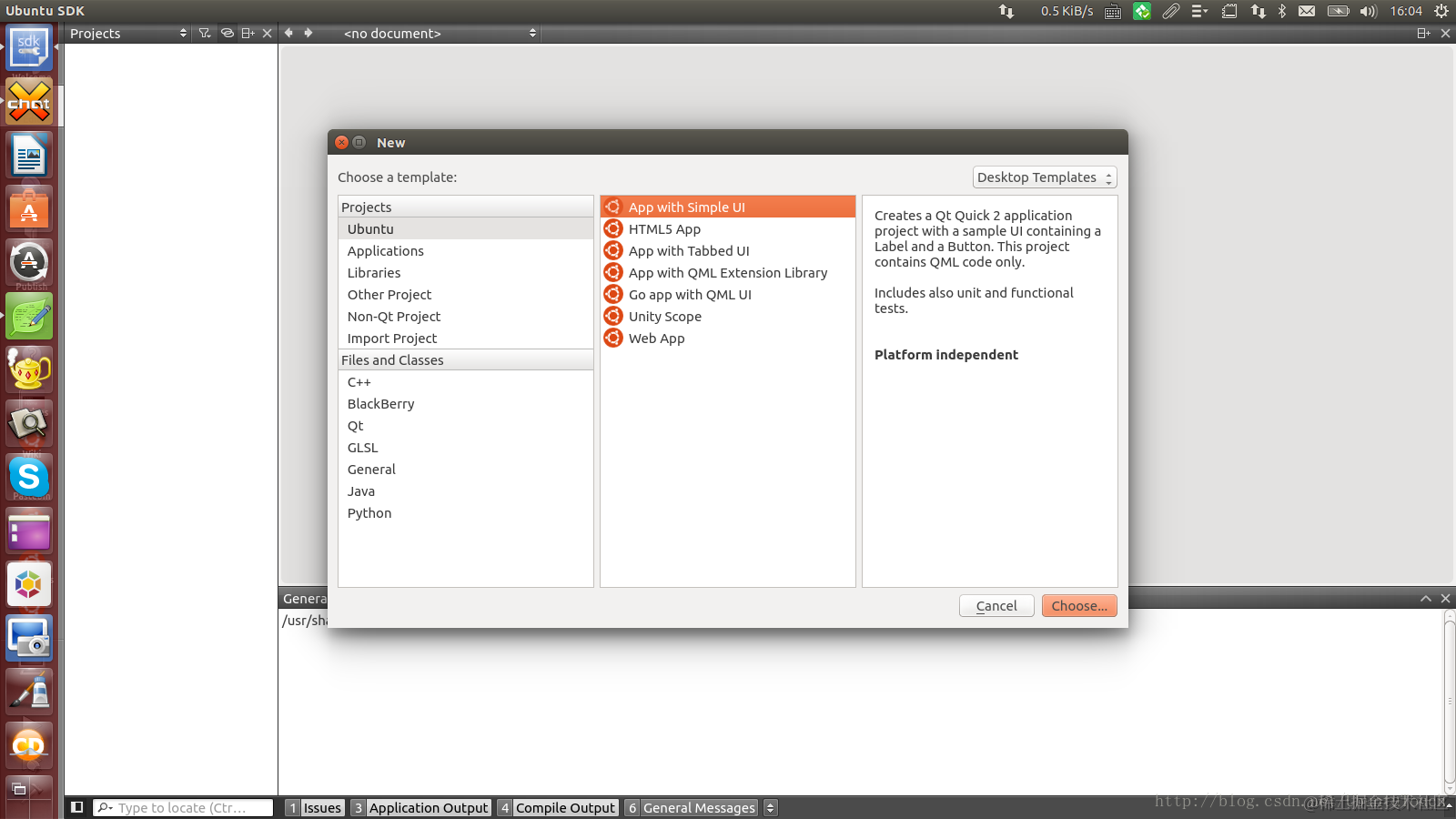Select Non-Qt Project category
Viewport: 1456px width, 819px height.
click(x=466, y=317)
